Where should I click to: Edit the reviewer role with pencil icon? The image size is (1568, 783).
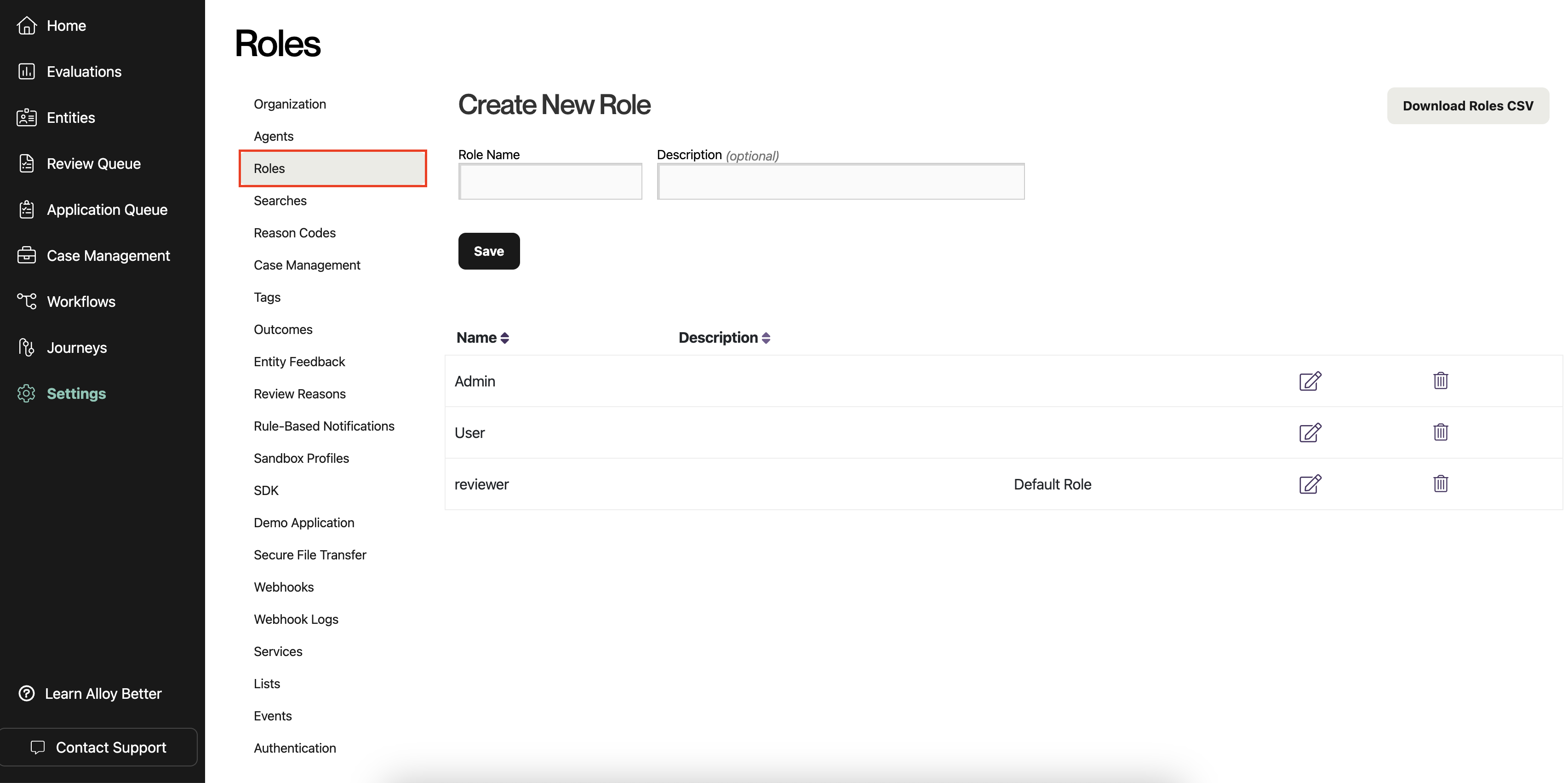(x=1310, y=484)
